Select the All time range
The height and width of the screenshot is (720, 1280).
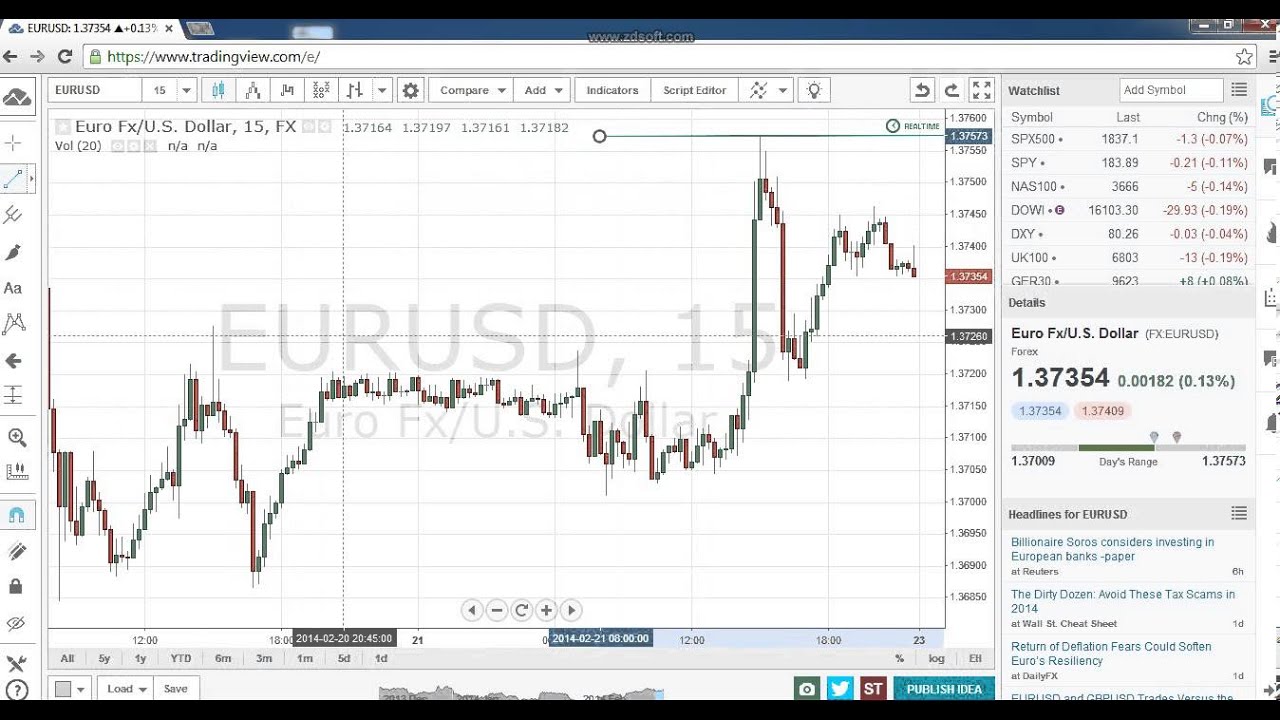pos(67,658)
